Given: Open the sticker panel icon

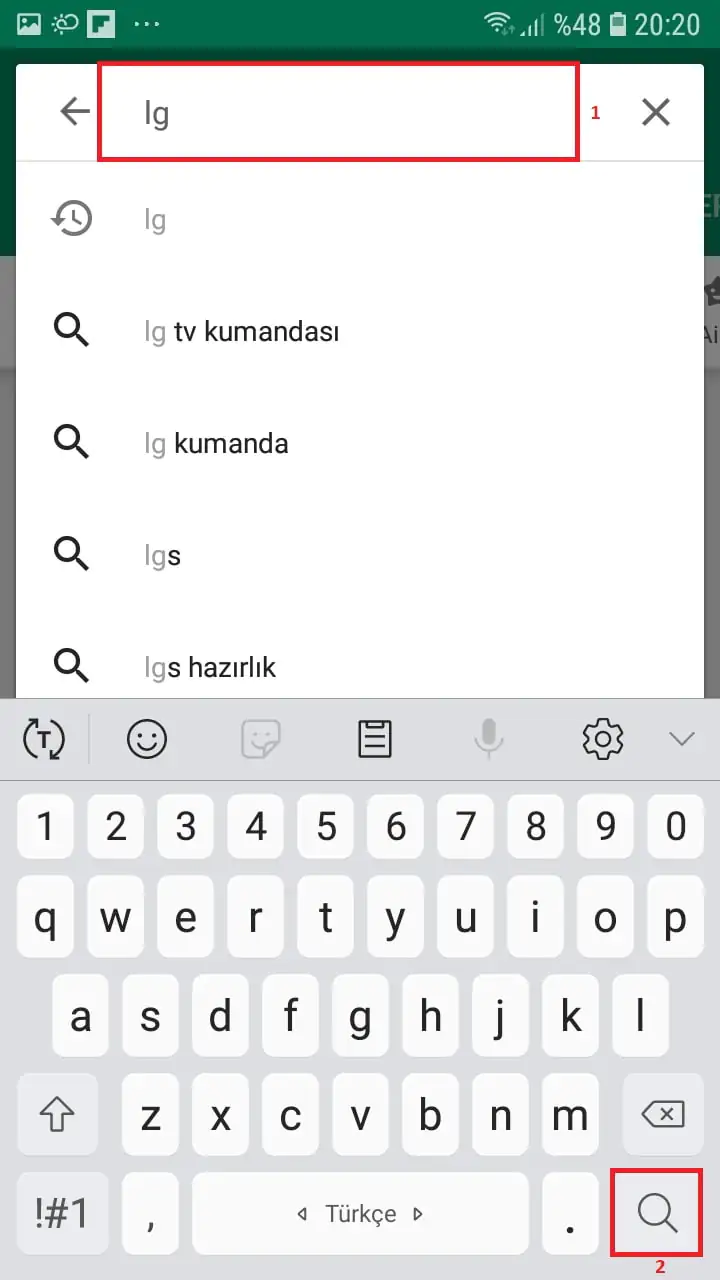Looking at the screenshot, I should point(261,740).
